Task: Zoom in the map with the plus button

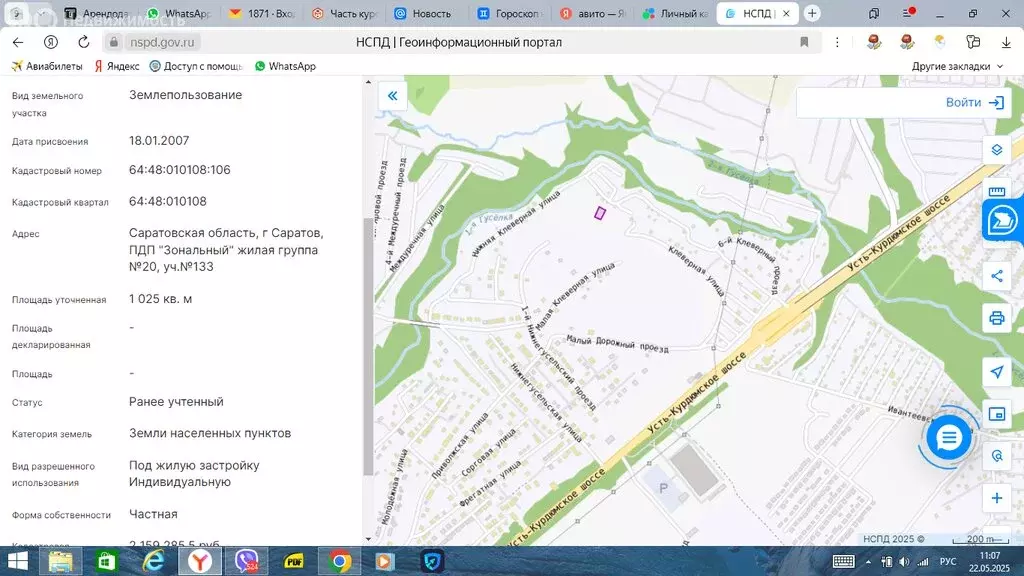Action: [x=997, y=498]
